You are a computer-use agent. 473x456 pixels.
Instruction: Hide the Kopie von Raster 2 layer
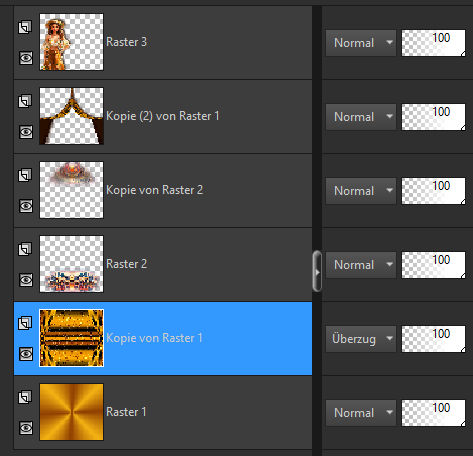click(x=26, y=206)
